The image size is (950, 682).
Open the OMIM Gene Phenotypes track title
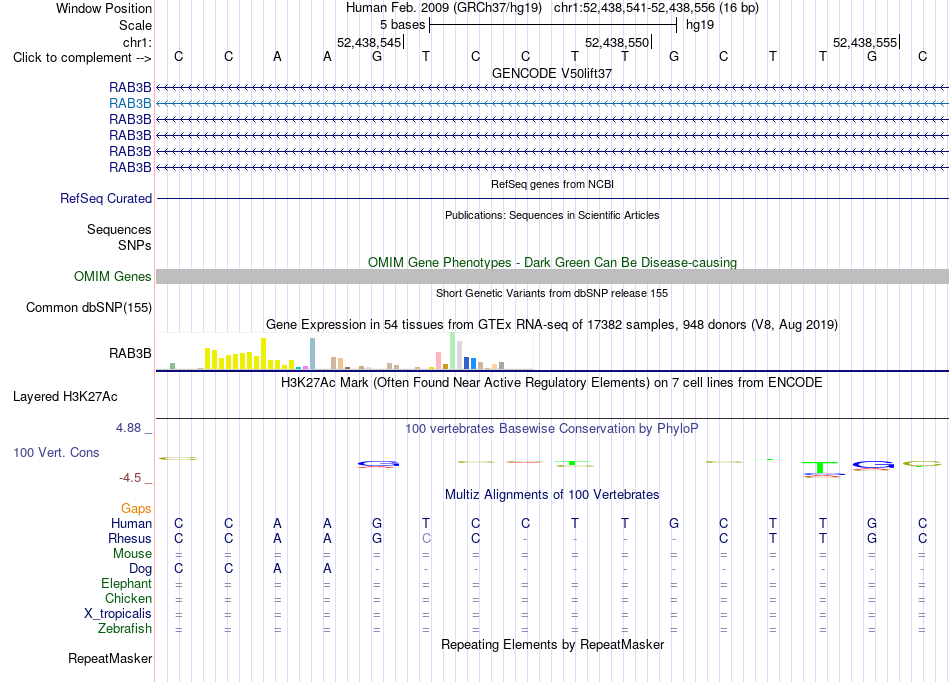click(552, 262)
